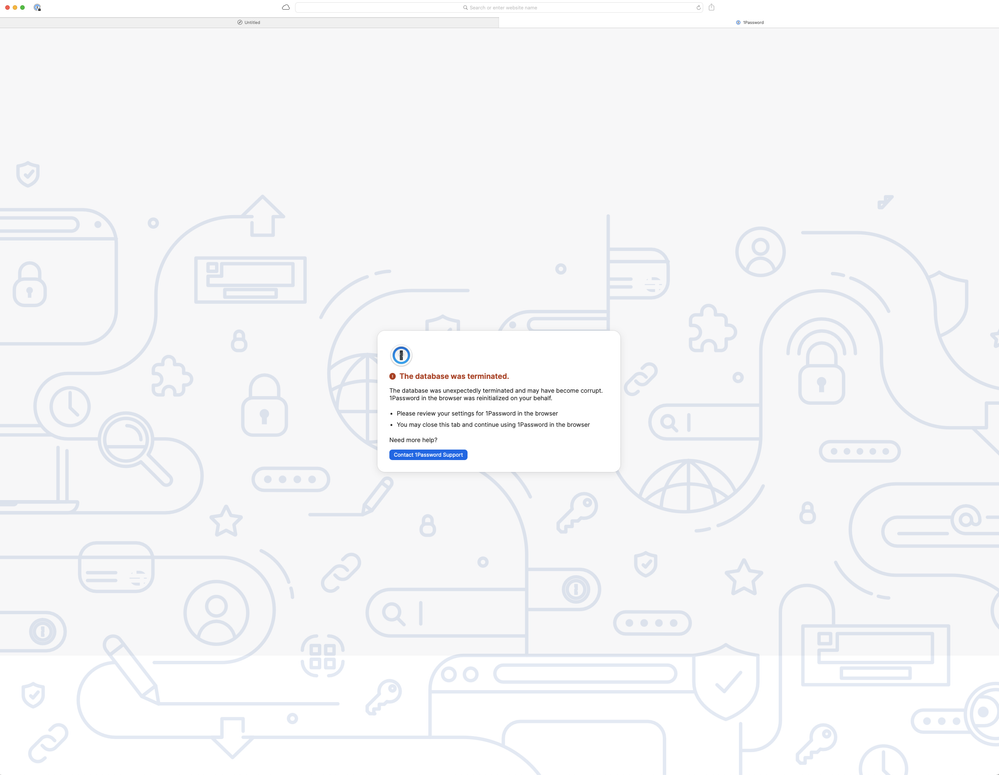
Task: Open the Share menu icon
Action: pos(712,7)
